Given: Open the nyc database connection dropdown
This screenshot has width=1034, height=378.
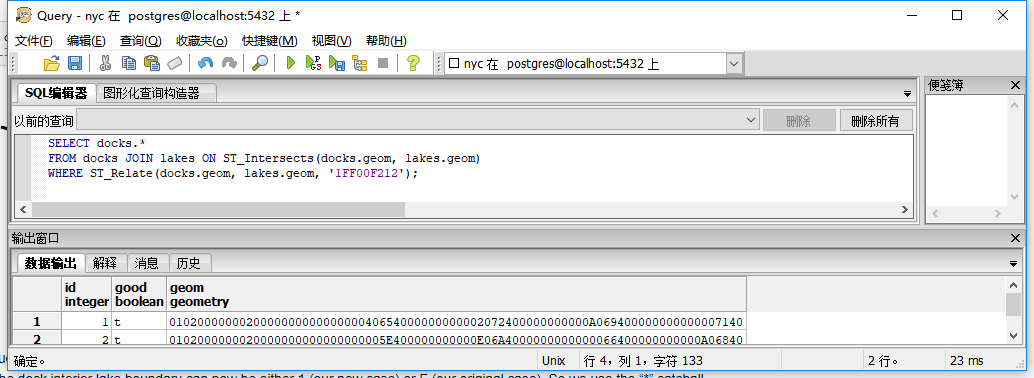Looking at the screenshot, I should click(735, 64).
